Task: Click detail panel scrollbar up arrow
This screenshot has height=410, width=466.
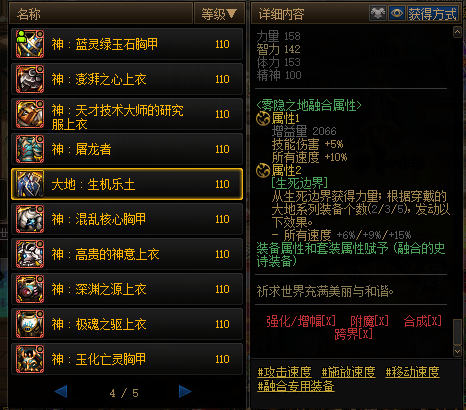Action: (457, 32)
